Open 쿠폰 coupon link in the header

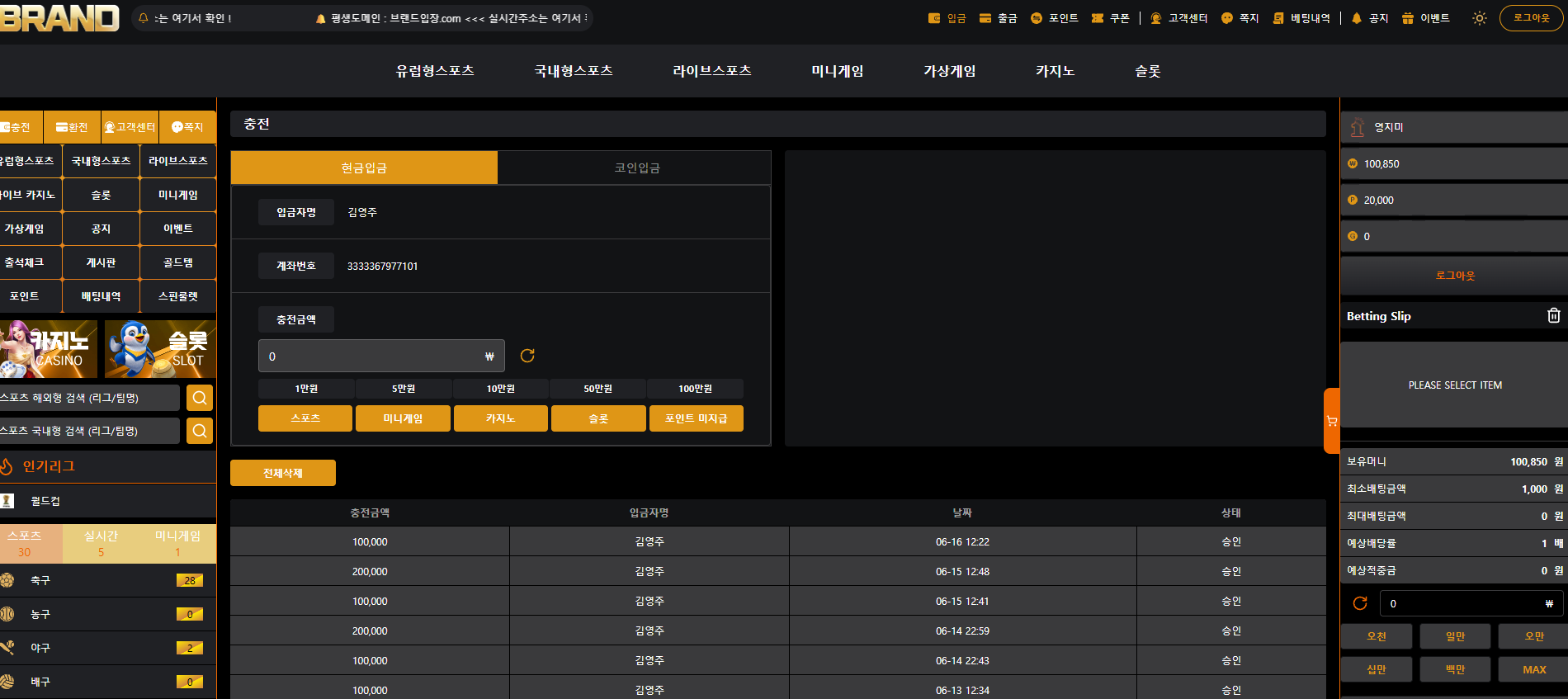pyautogui.click(x=1110, y=18)
